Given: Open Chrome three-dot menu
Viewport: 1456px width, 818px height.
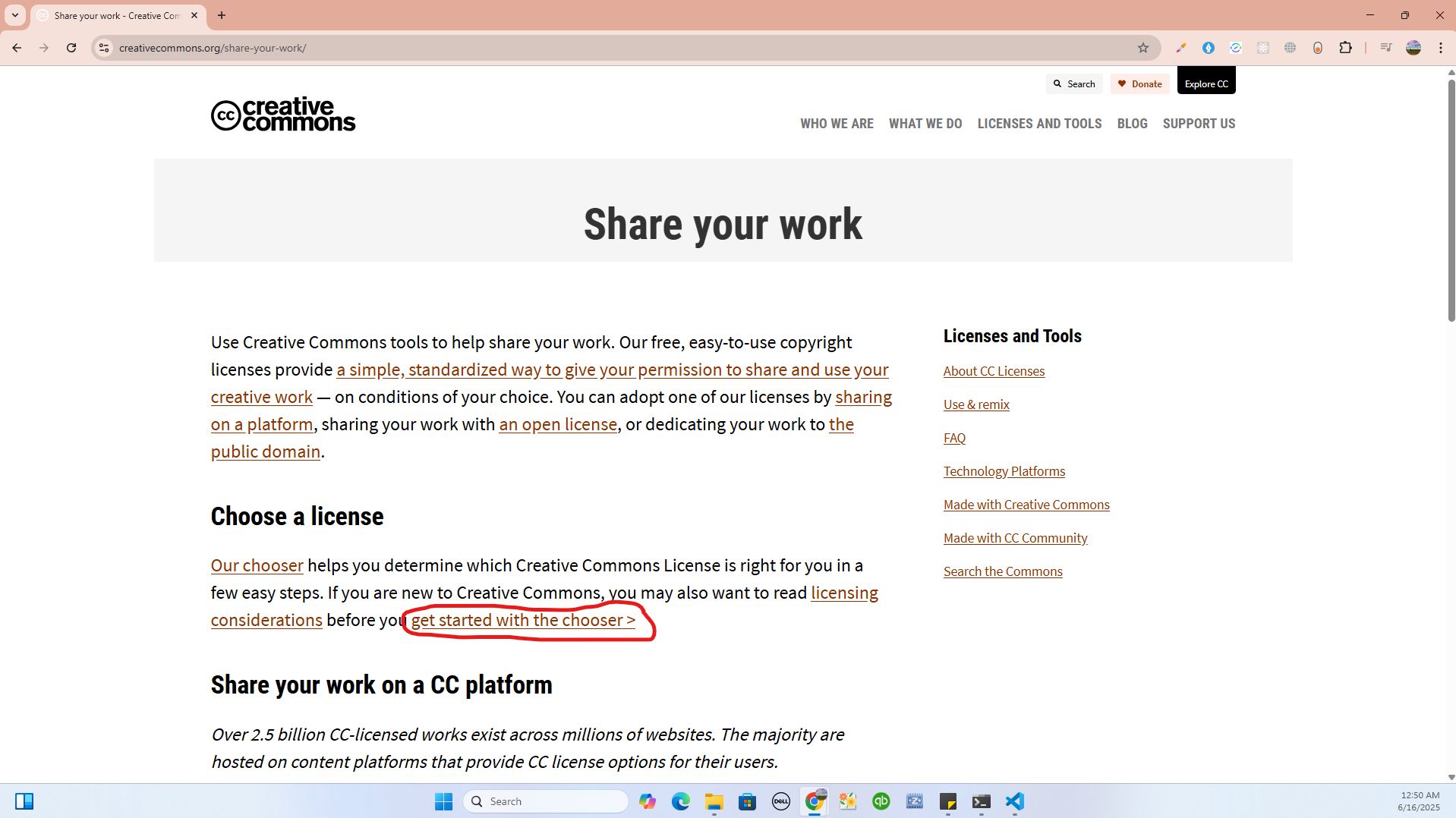Looking at the screenshot, I should pos(1441,48).
